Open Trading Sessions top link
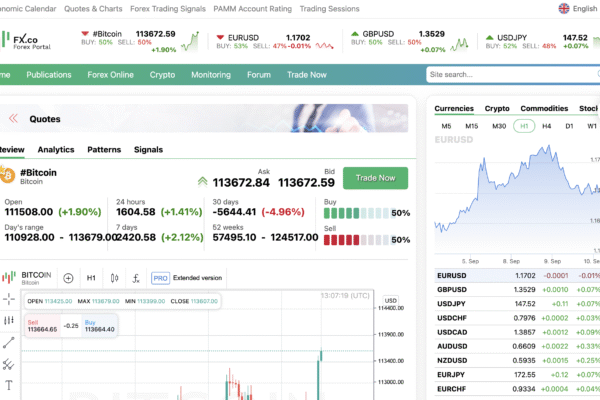The image size is (600, 400). coord(329,9)
